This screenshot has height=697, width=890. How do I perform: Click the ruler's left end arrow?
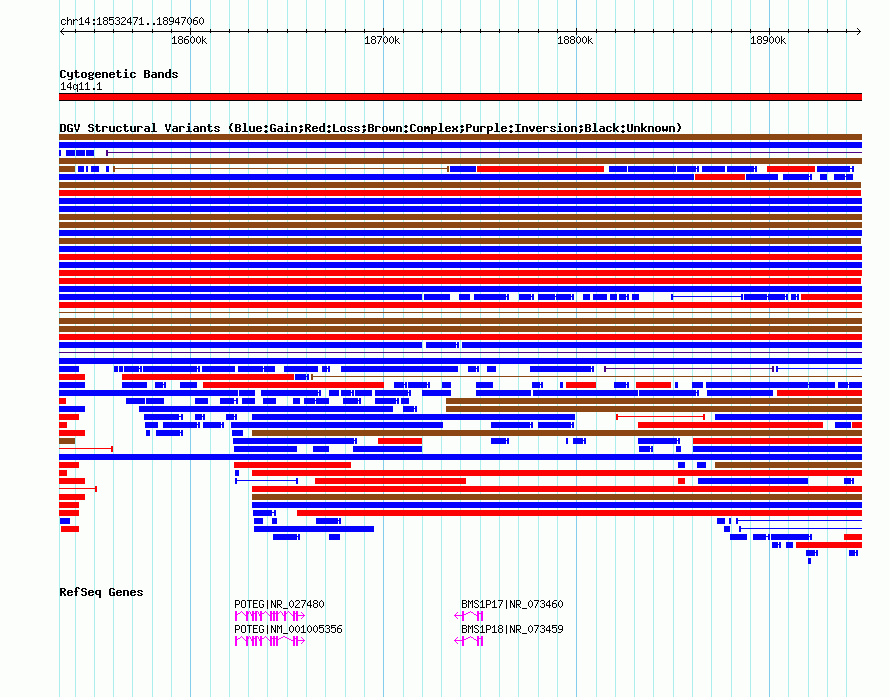(x=62, y=31)
